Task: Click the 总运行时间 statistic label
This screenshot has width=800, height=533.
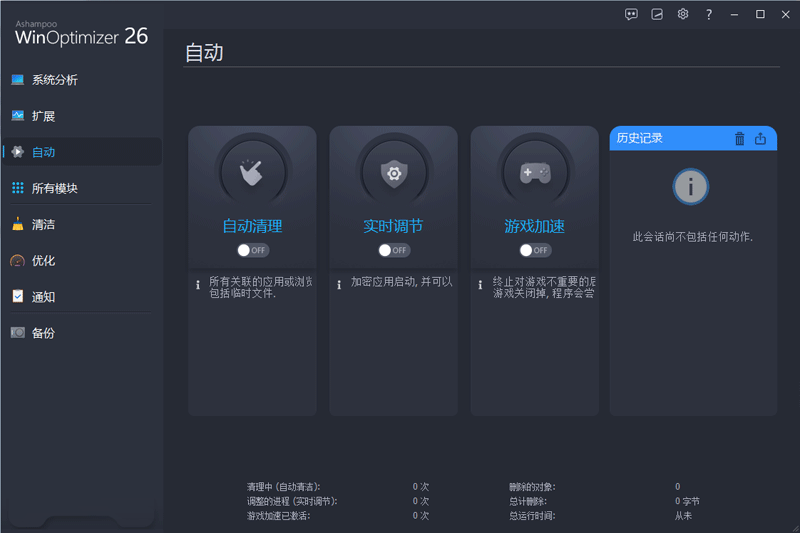Action: [532, 516]
